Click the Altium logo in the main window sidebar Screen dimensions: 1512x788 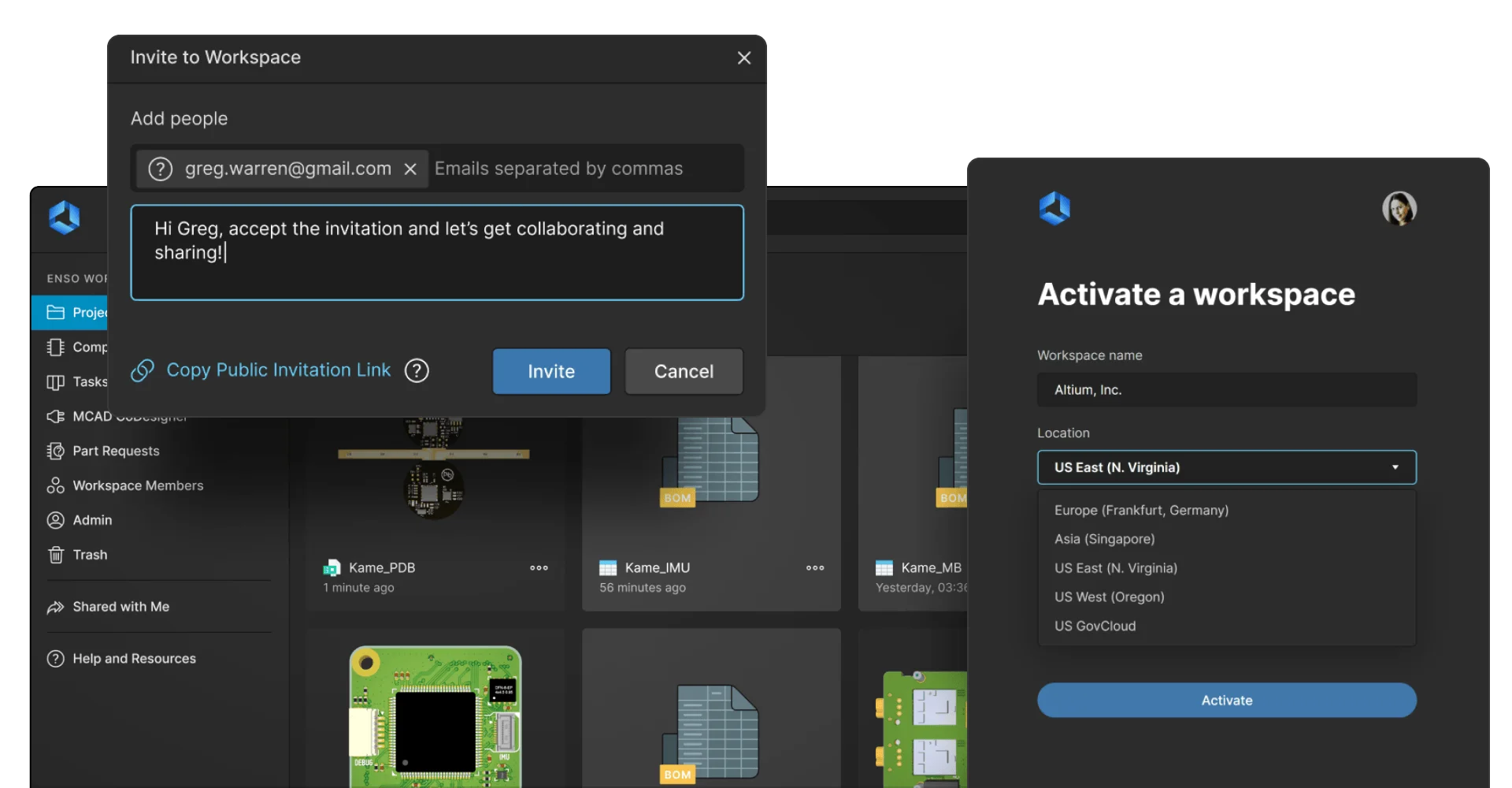point(64,217)
